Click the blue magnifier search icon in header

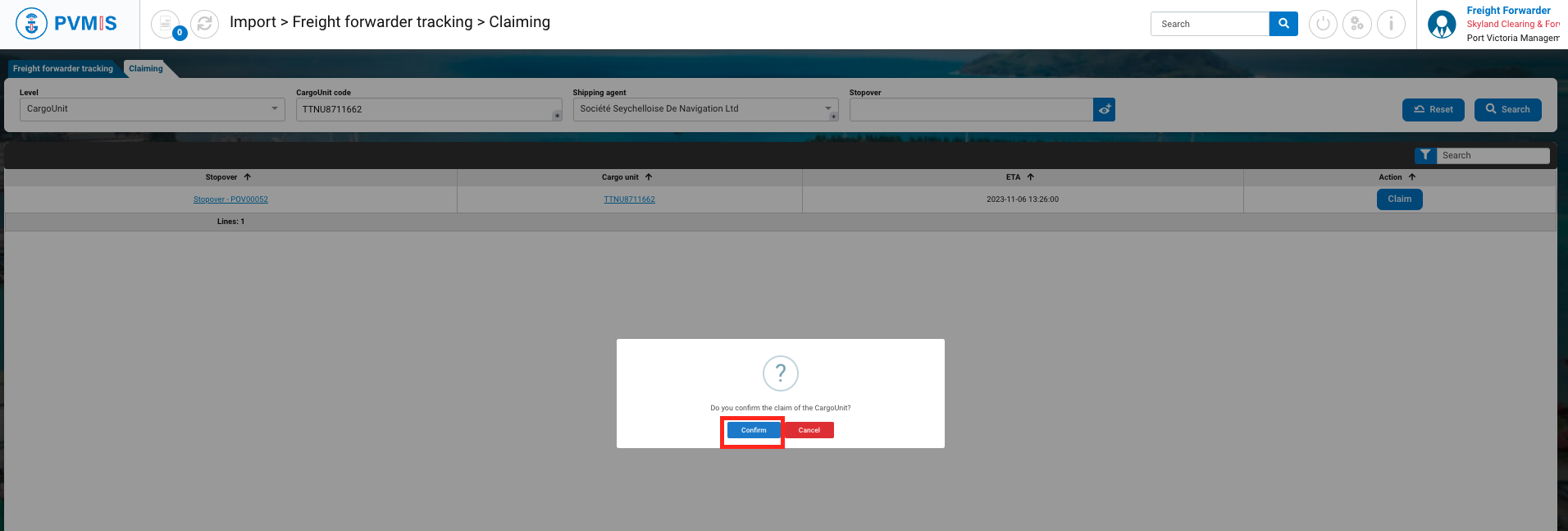[x=1283, y=24]
